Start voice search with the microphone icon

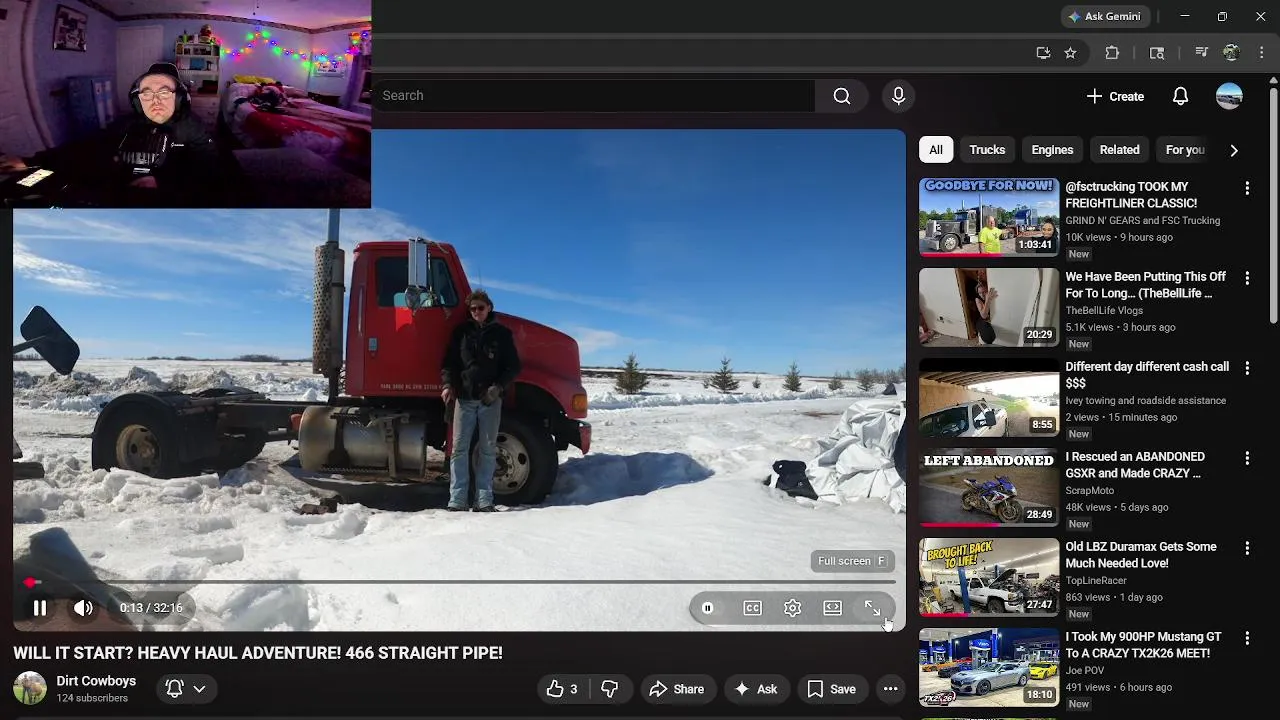[x=898, y=96]
